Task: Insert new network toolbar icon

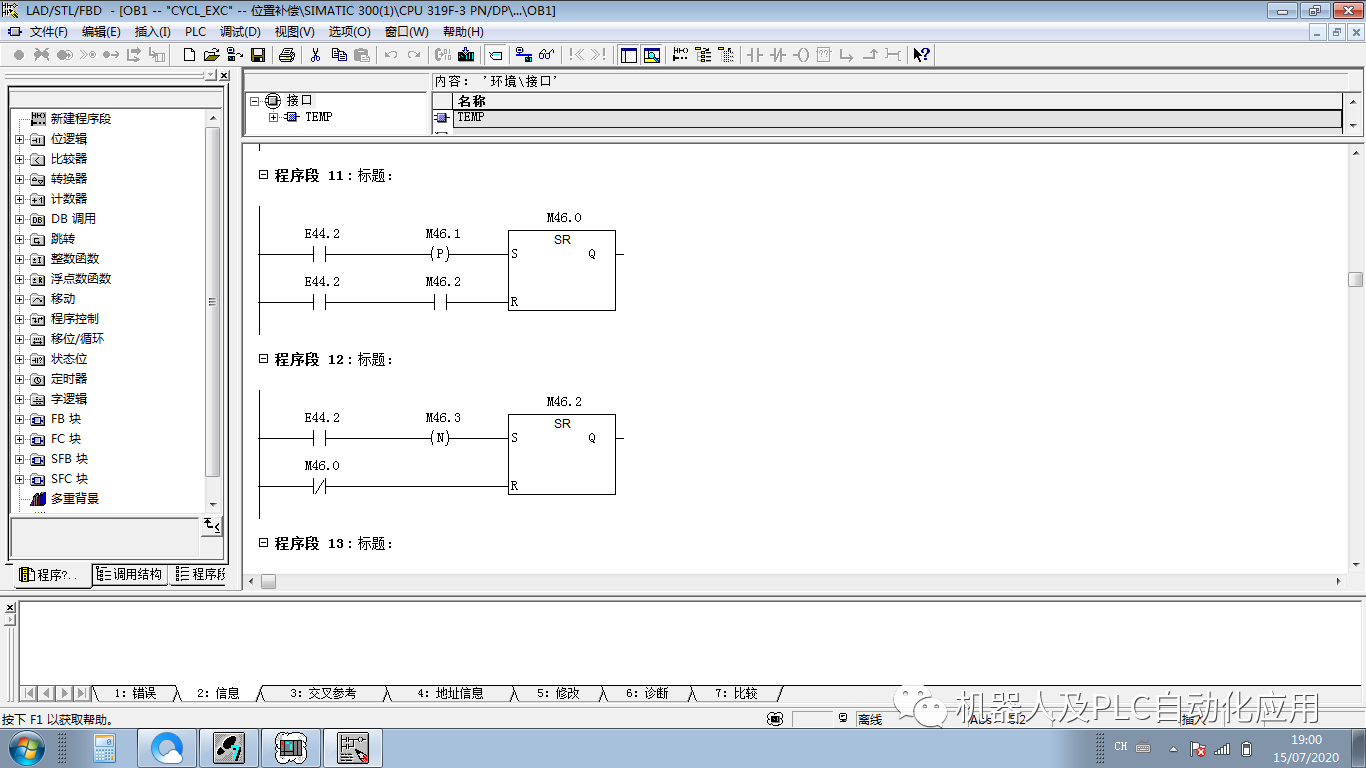Action: tap(681, 55)
